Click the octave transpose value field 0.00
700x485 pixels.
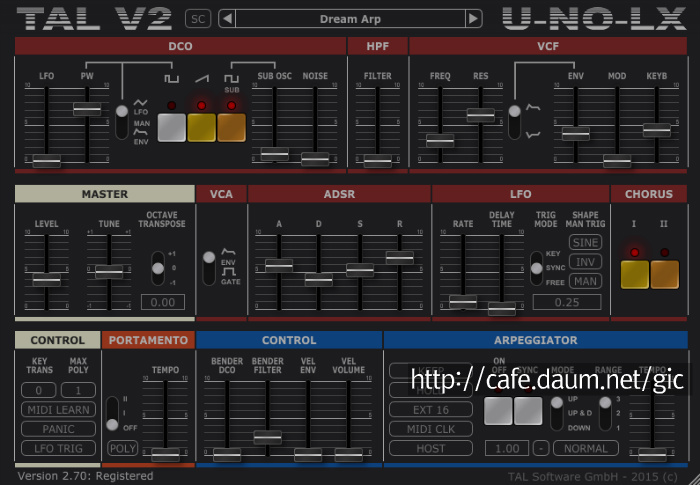coord(163,302)
